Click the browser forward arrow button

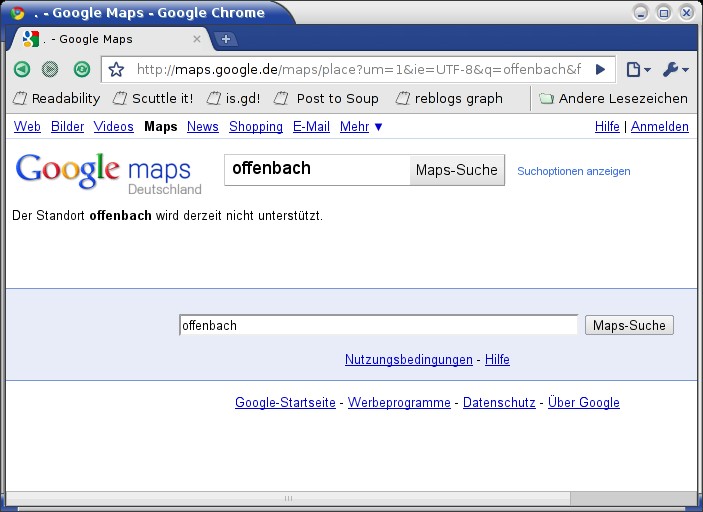click(50, 69)
